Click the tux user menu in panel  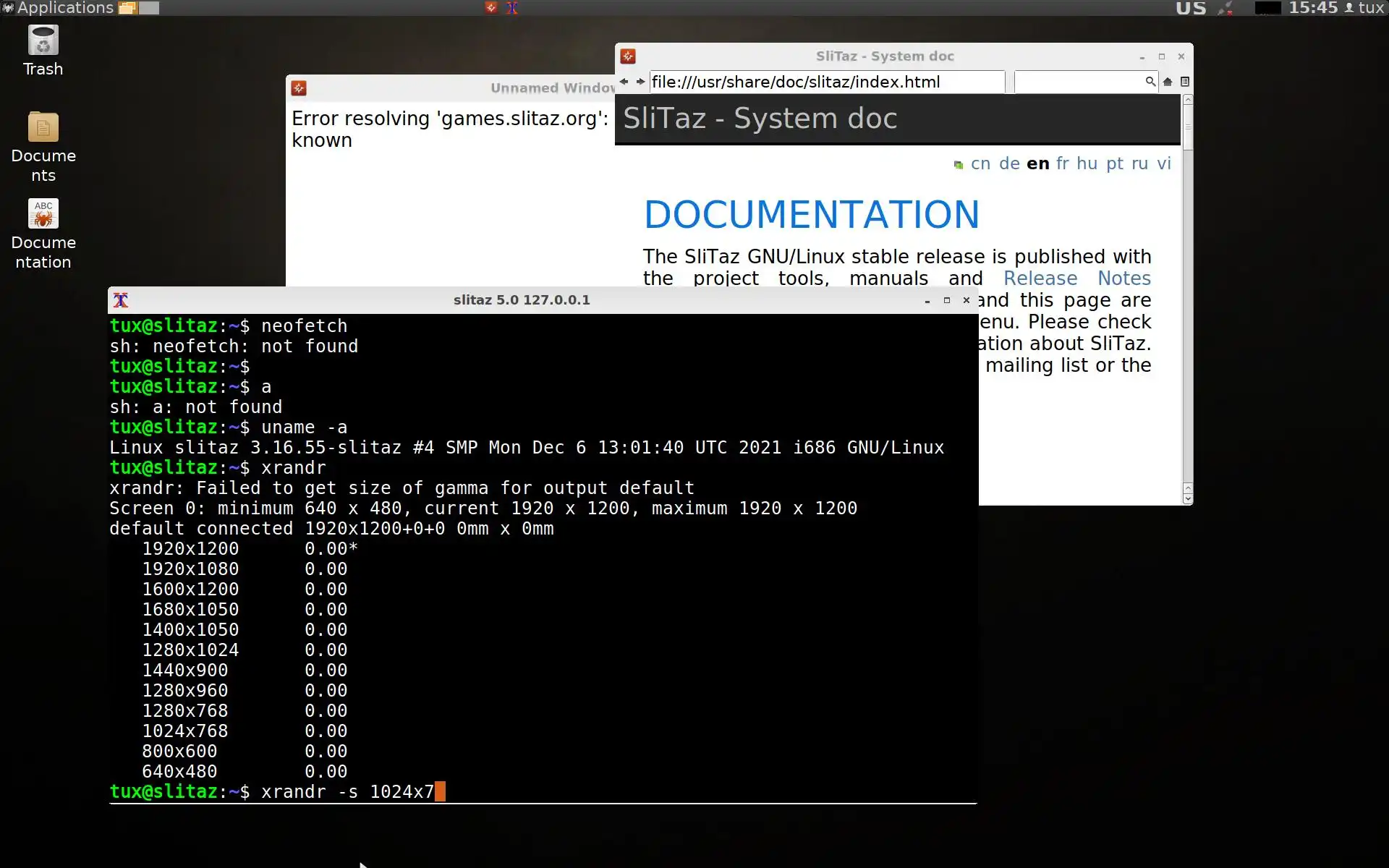pyautogui.click(x=1364, y=8)
